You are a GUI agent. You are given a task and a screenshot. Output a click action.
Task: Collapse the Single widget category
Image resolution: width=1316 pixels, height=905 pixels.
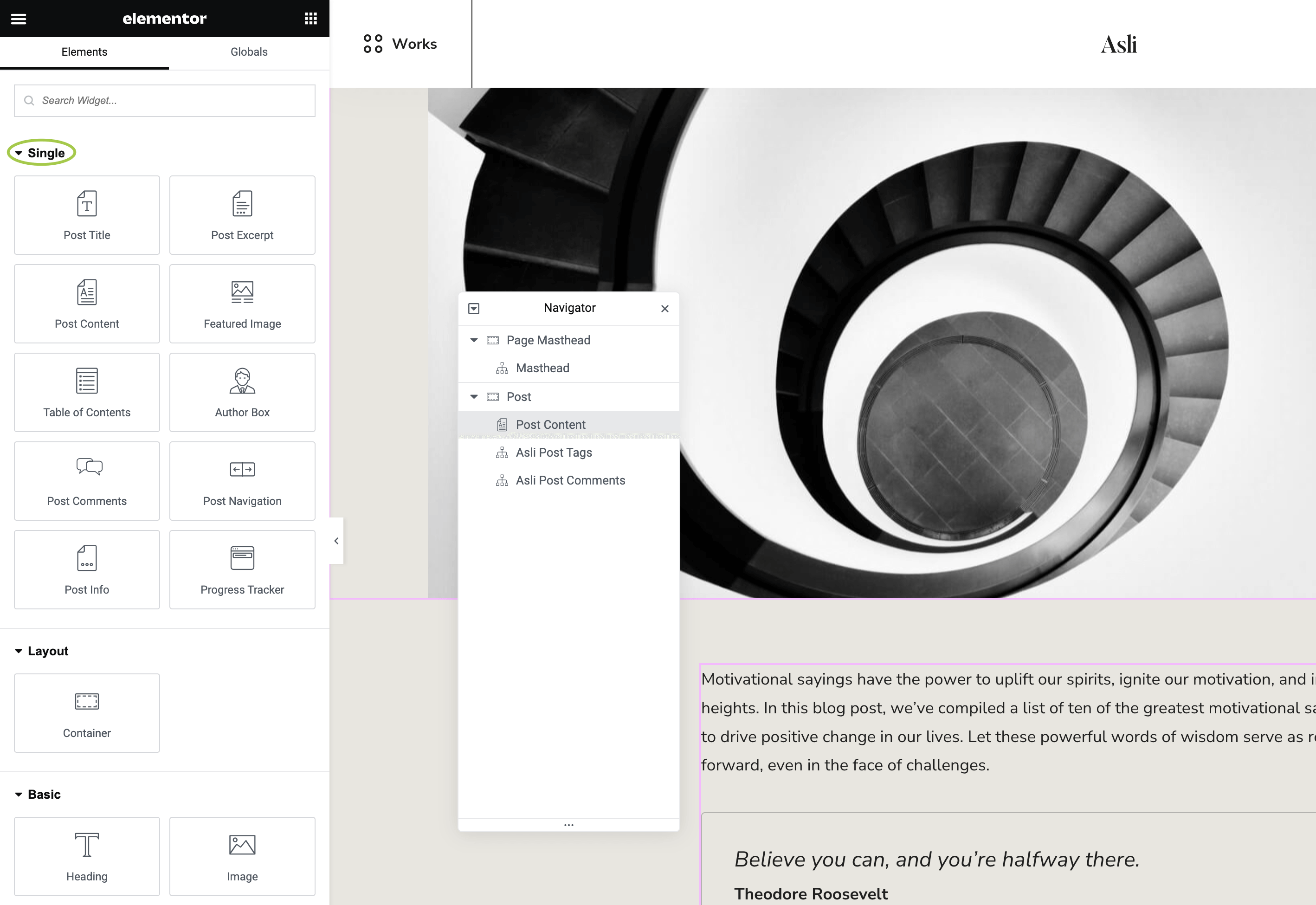[x=41, y=153]
